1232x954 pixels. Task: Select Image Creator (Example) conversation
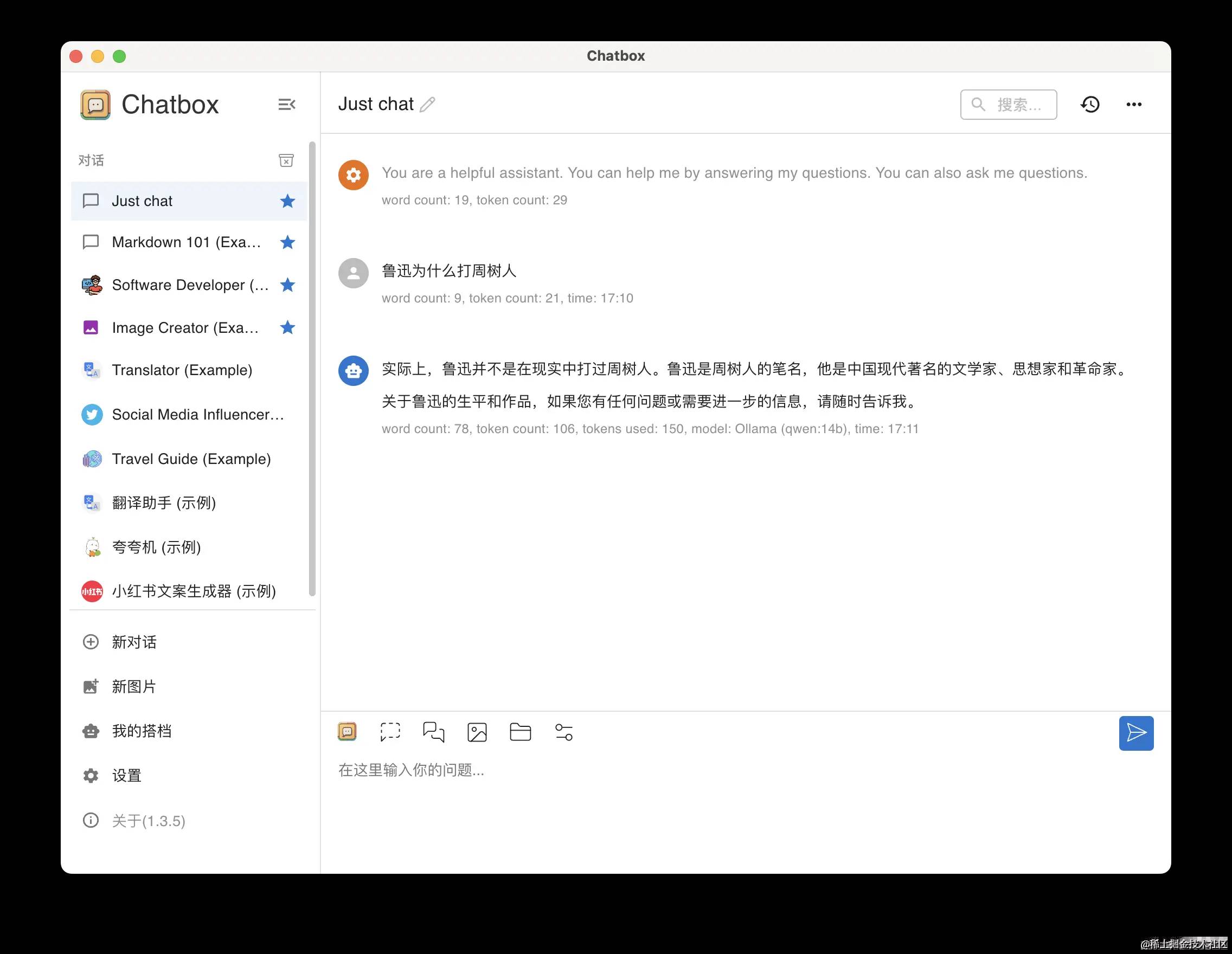[189, 327]
